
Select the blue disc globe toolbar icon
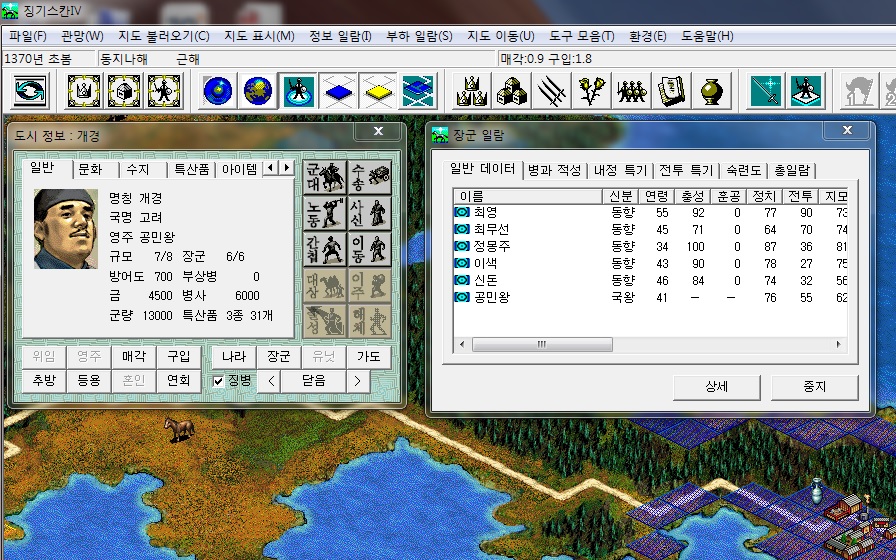(x=218, y=90)
